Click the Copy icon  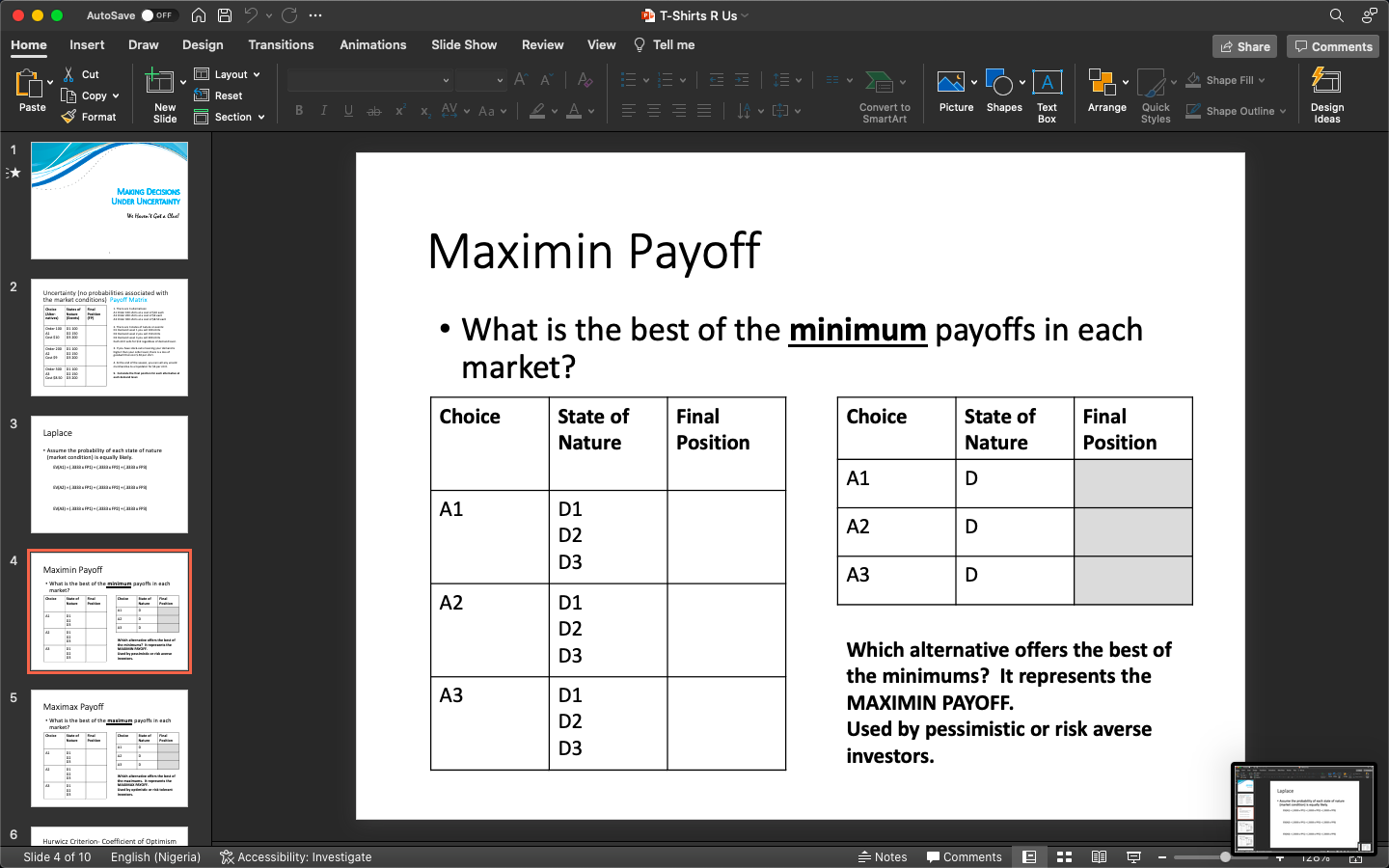(x=68, y=95)
